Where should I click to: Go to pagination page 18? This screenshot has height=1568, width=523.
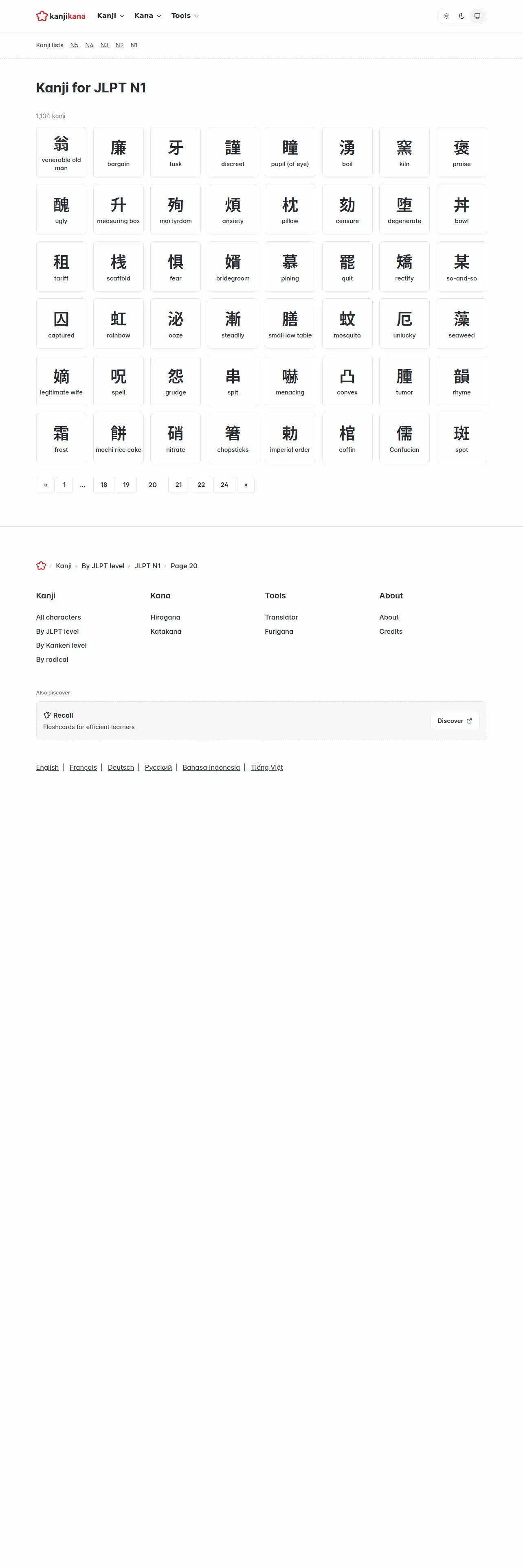104,485
